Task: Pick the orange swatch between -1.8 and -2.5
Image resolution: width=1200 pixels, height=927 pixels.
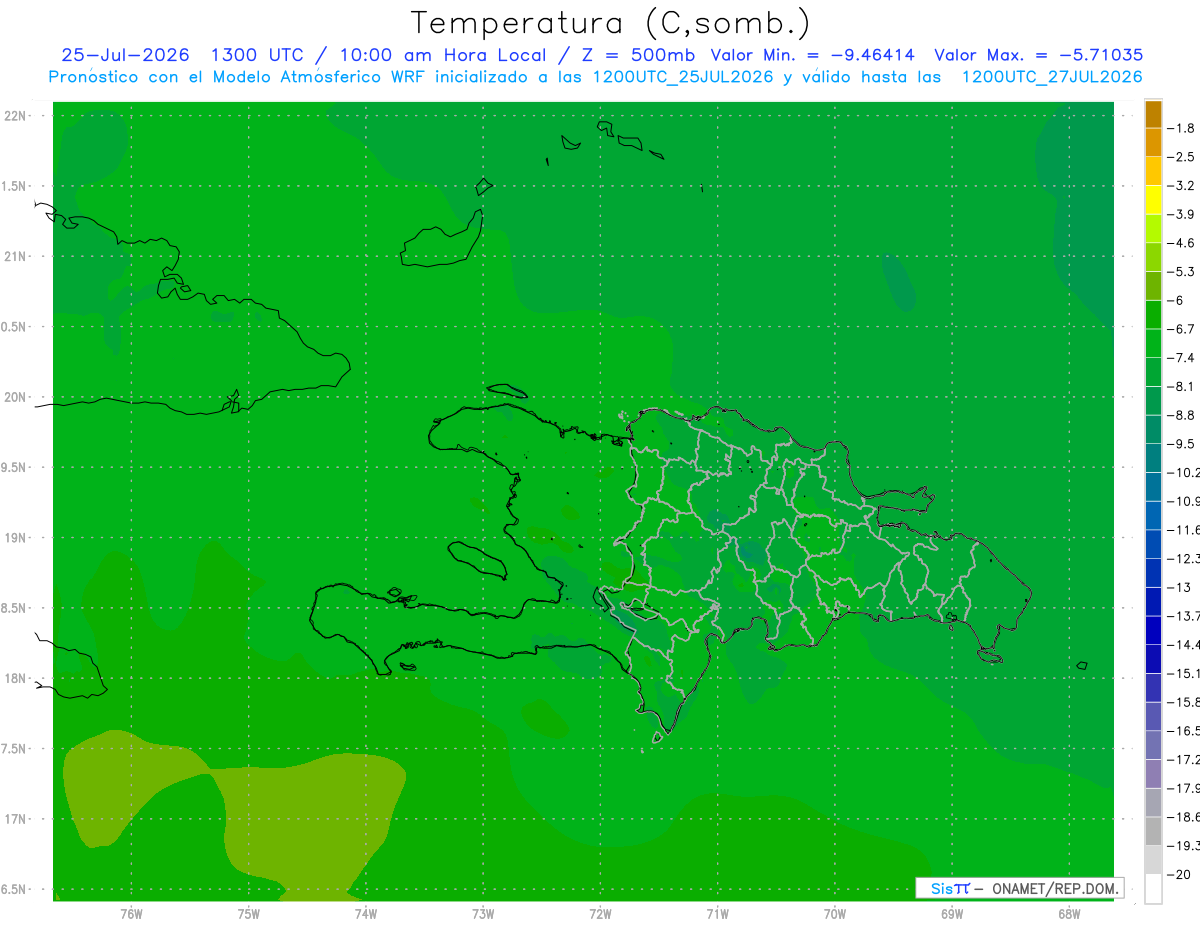Action: click(x=1153, y=143)
